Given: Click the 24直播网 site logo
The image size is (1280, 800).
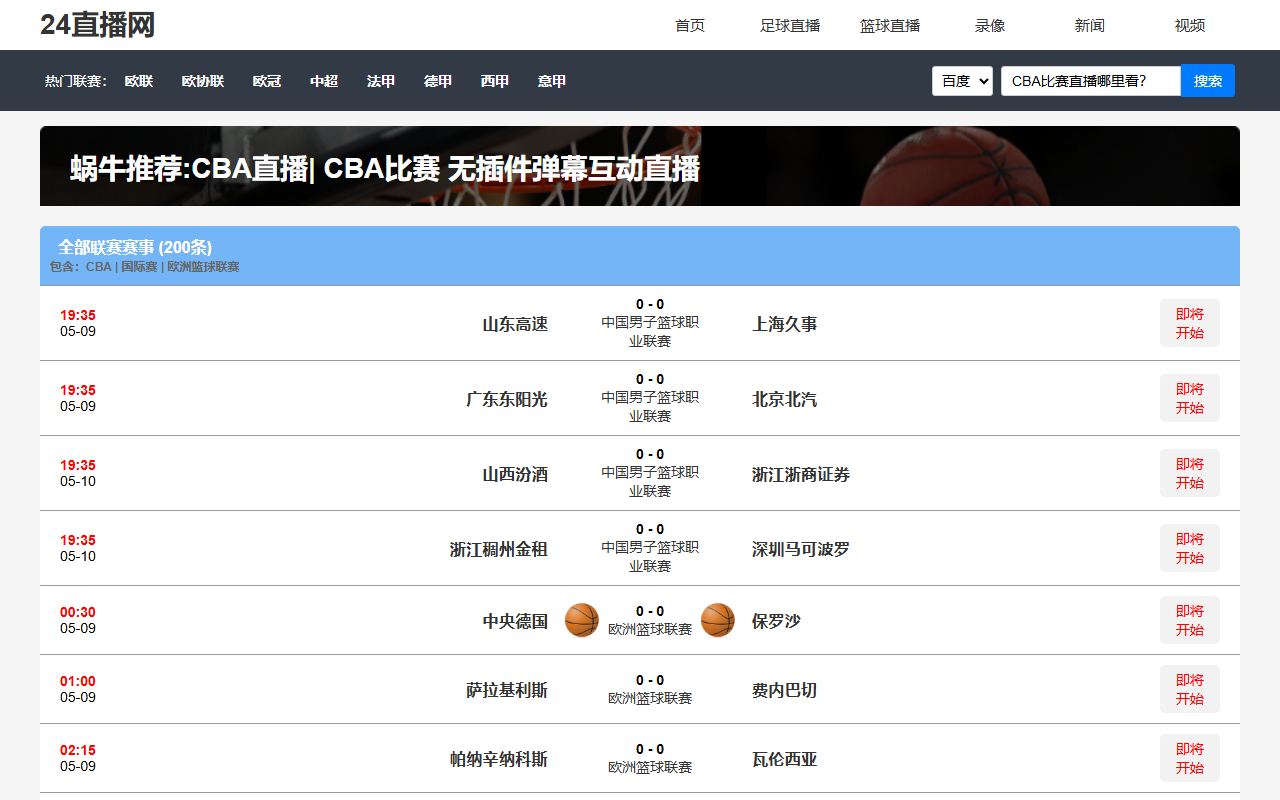Looking at the screenshot, I should pos(97,25).
